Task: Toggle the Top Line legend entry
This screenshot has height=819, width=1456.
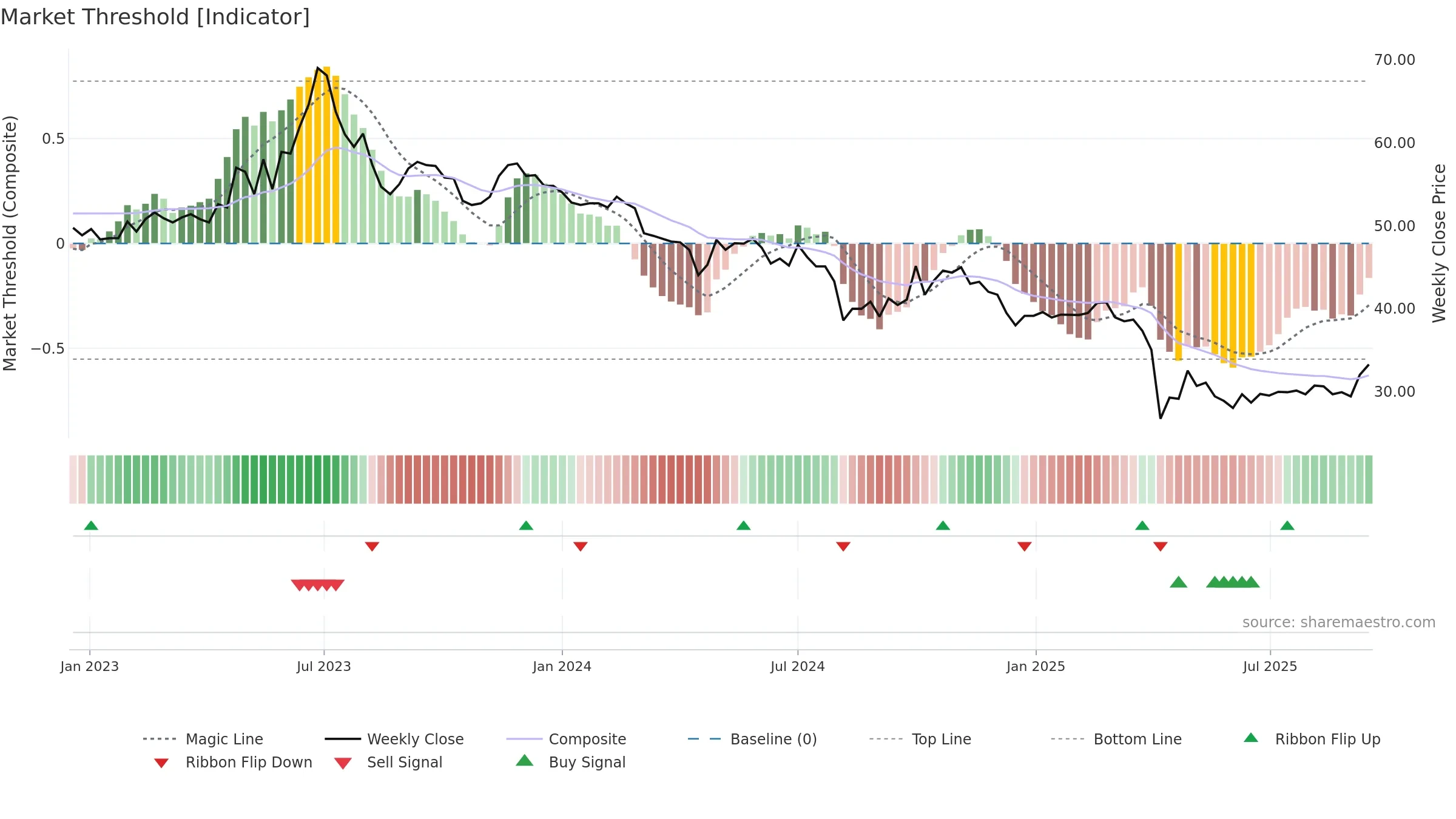Action: (x=920, y=739)
